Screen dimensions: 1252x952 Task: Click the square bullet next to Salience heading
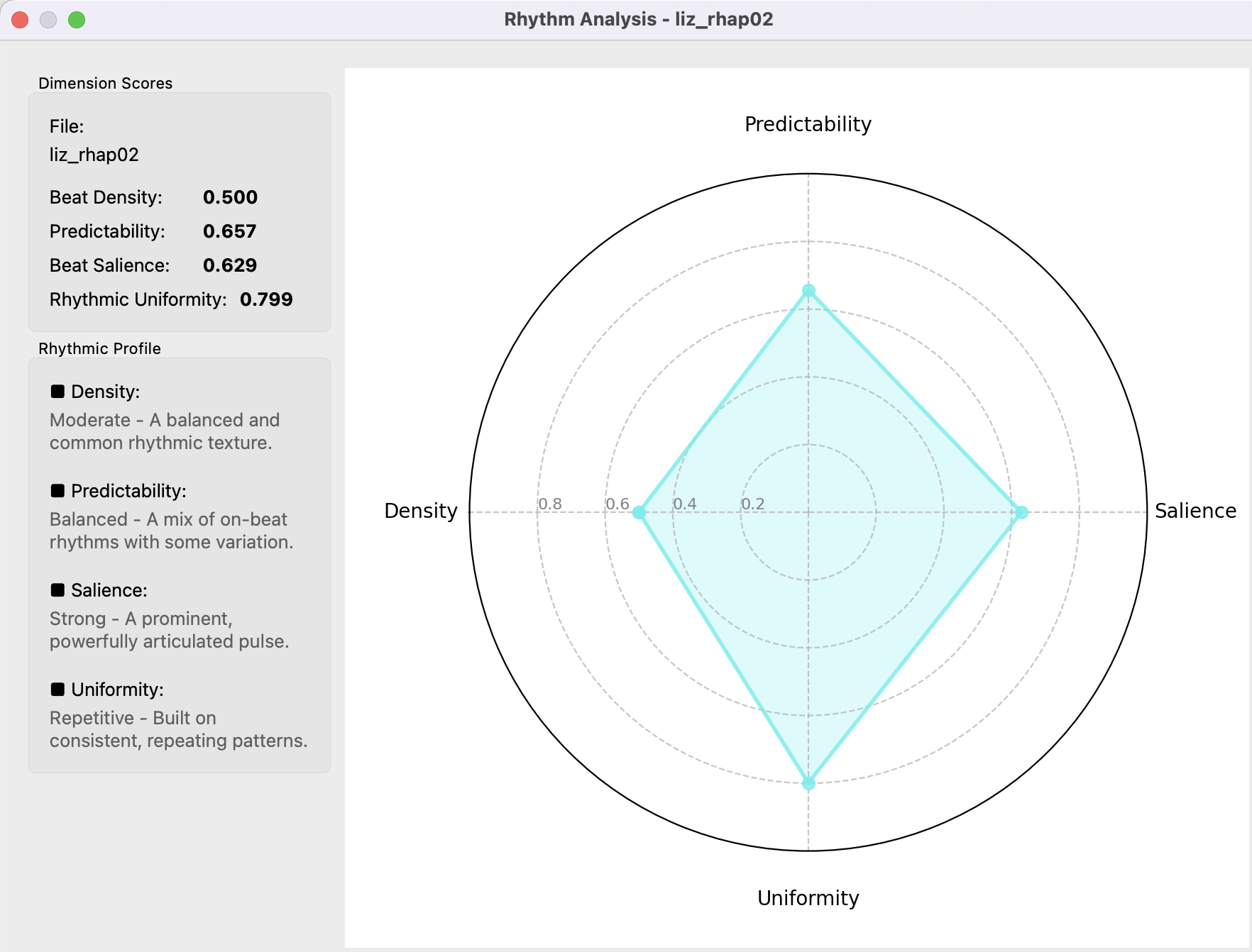coord(57,590)
